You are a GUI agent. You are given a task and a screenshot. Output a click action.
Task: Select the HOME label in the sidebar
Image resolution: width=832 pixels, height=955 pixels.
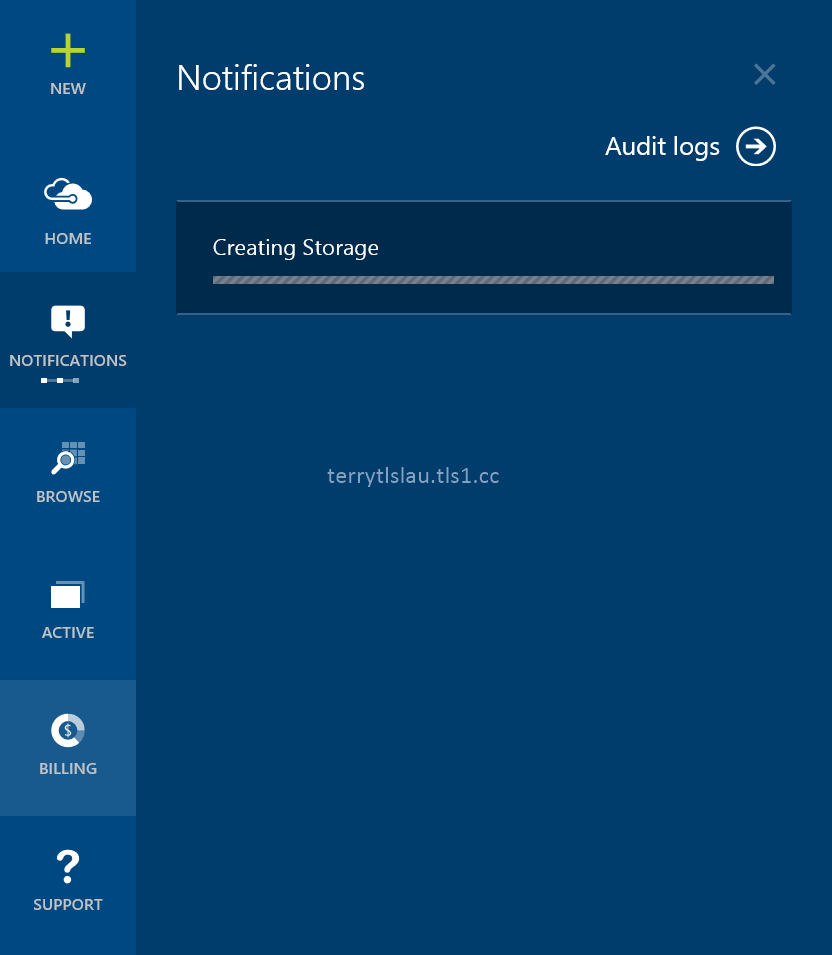67,238
